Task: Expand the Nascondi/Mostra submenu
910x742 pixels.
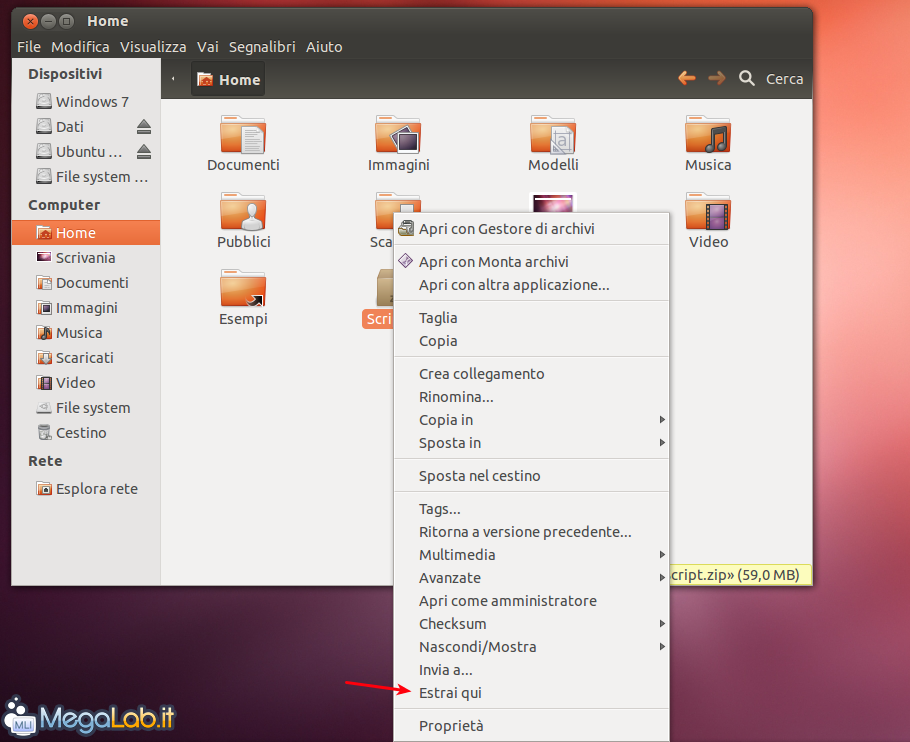Action: pos(532,647)
